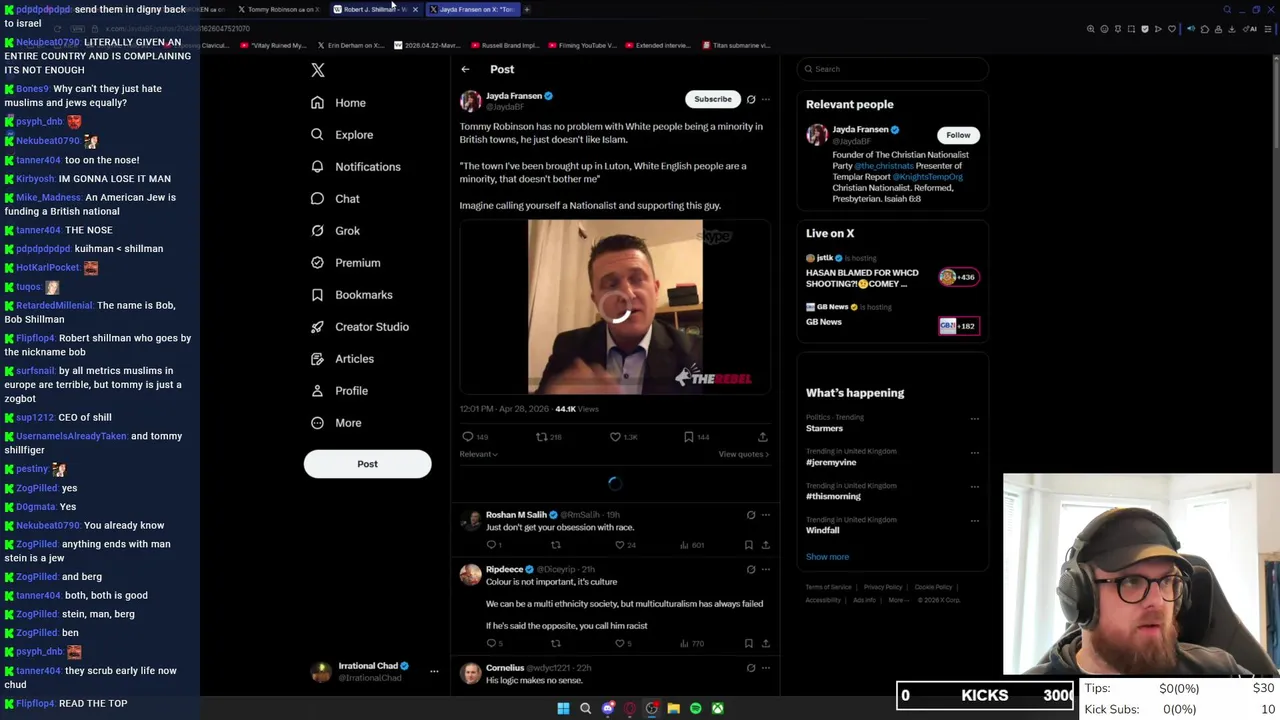The width and height of the screenshot is (1280, 720).
Task: Open Spotify from taskbar
Action: pyautogui.click(x=695, y=708)
